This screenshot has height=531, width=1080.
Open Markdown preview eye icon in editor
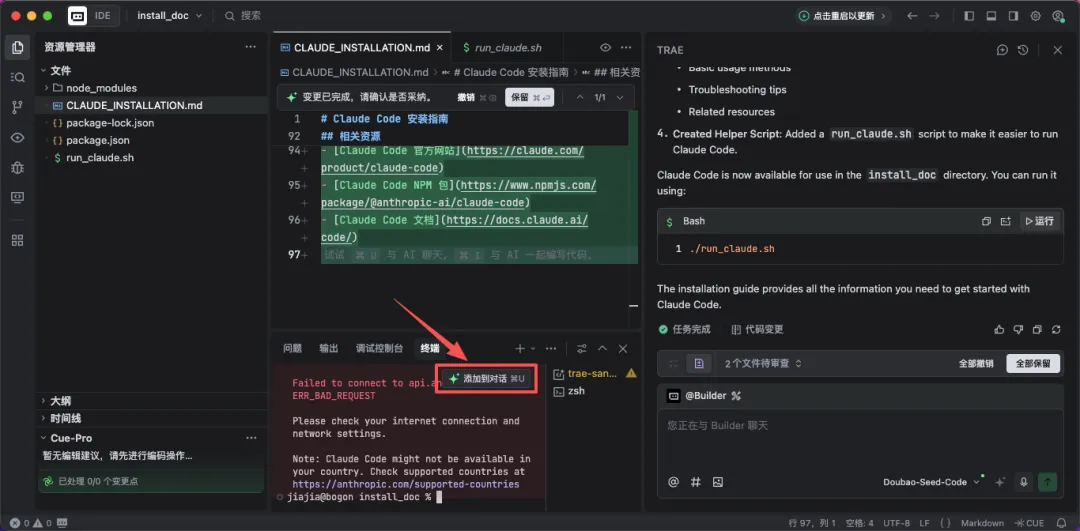605,48
